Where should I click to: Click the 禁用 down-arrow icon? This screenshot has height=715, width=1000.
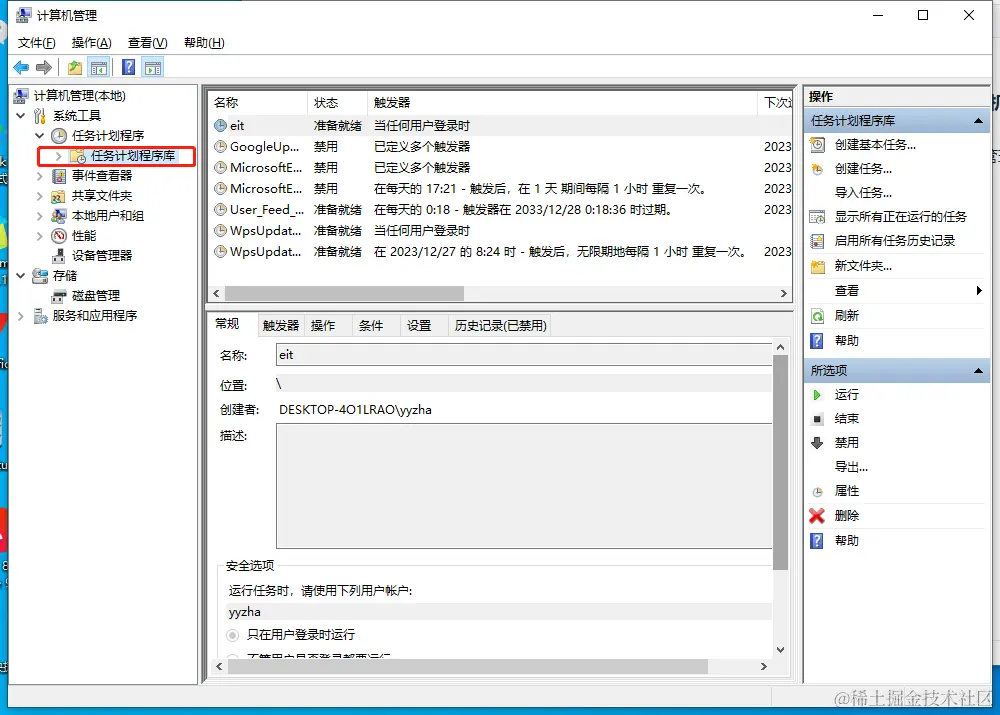tap(817, 443)
